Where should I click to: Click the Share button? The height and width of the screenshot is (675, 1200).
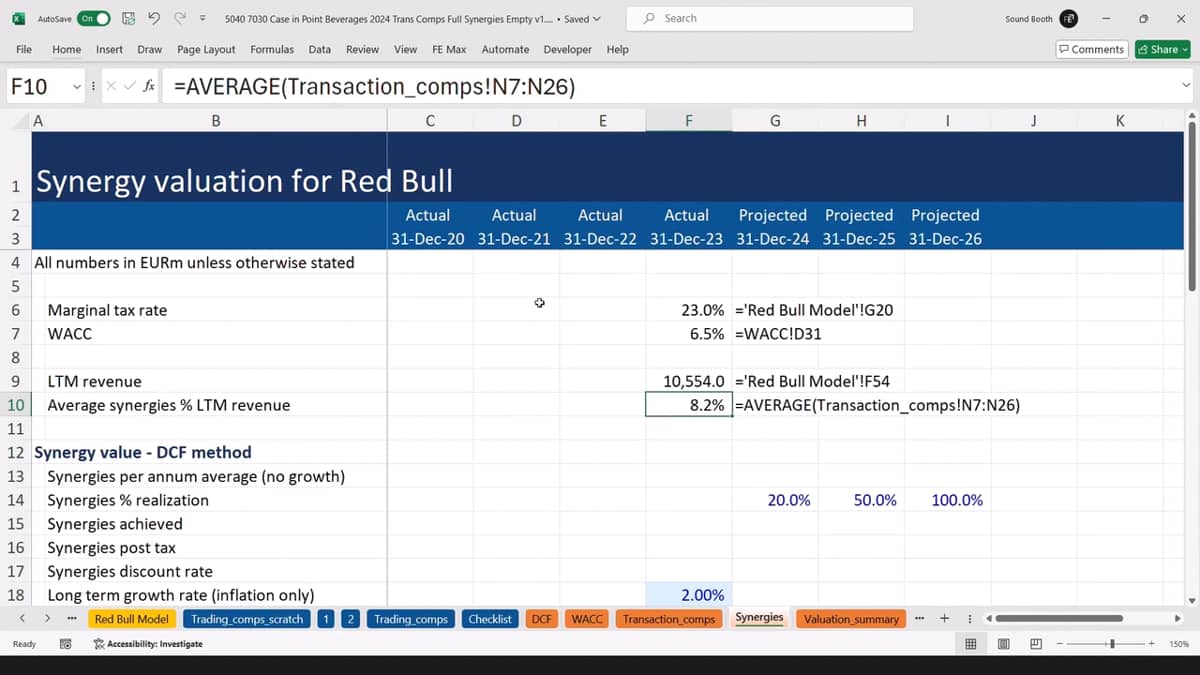(x=1163, y=49)
